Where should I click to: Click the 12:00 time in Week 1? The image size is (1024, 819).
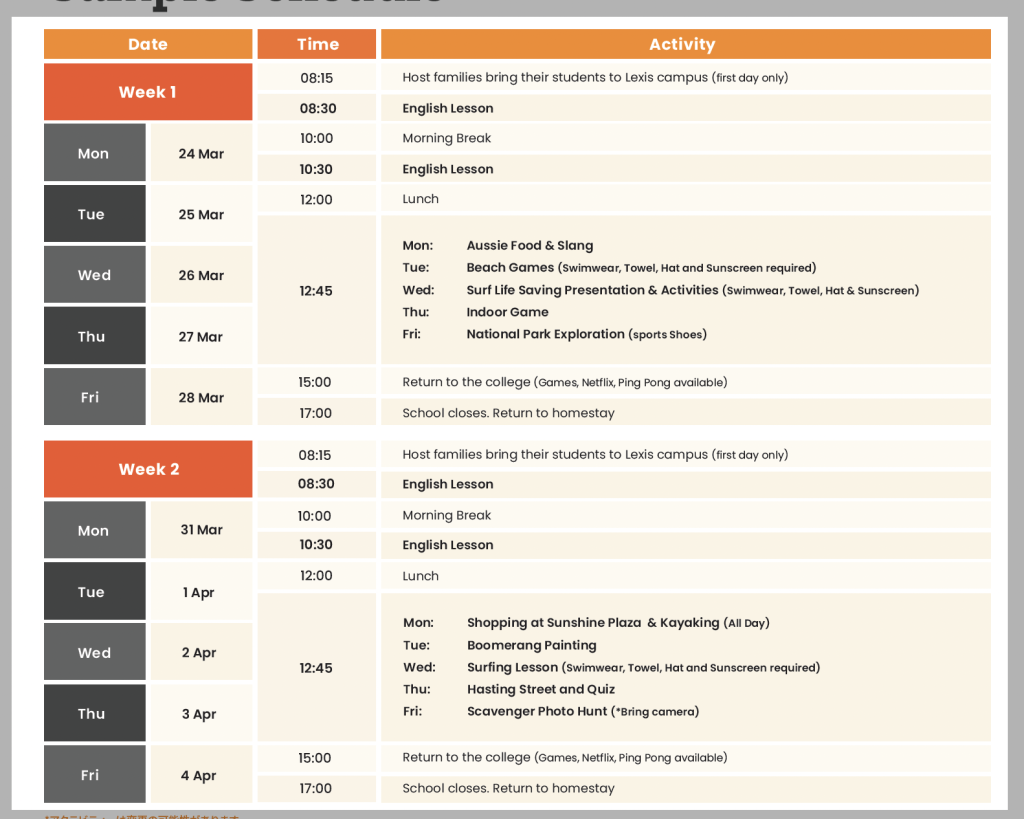tap(316, 199)
